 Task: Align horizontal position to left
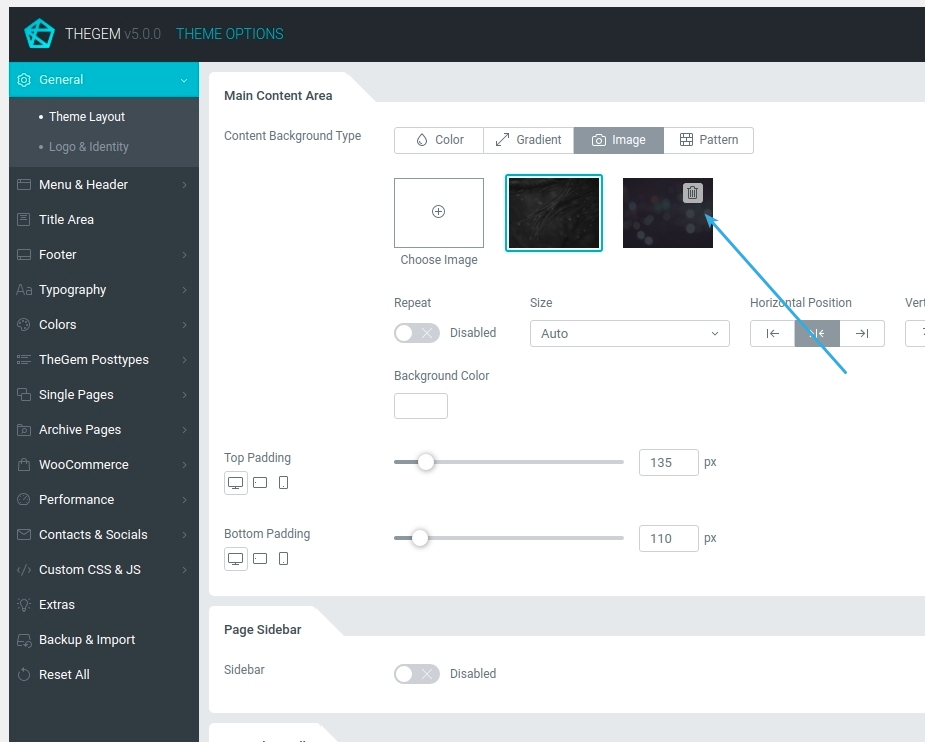(x=772, y=334)
